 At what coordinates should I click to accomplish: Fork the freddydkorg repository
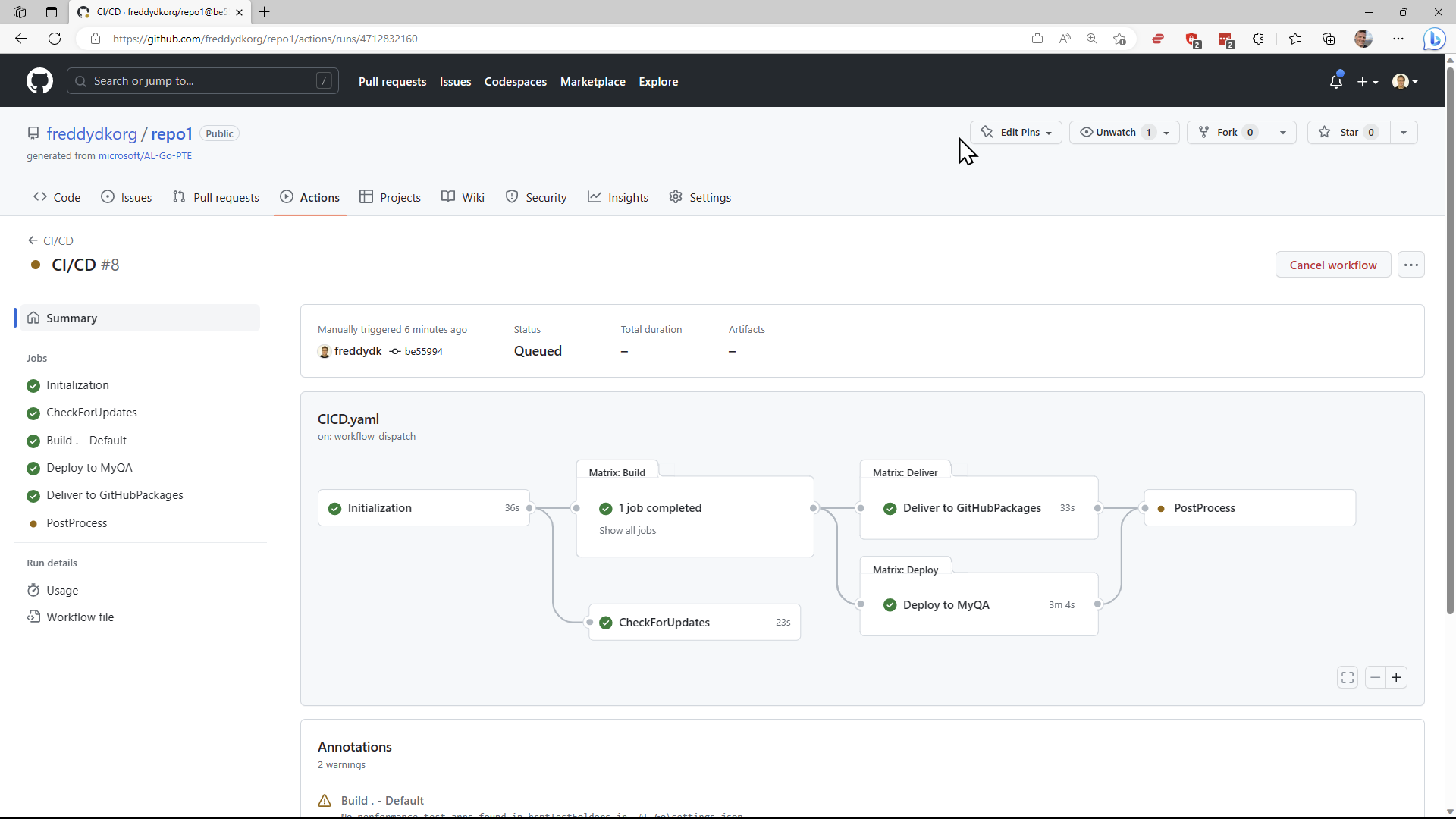(x=1225, y=132)
